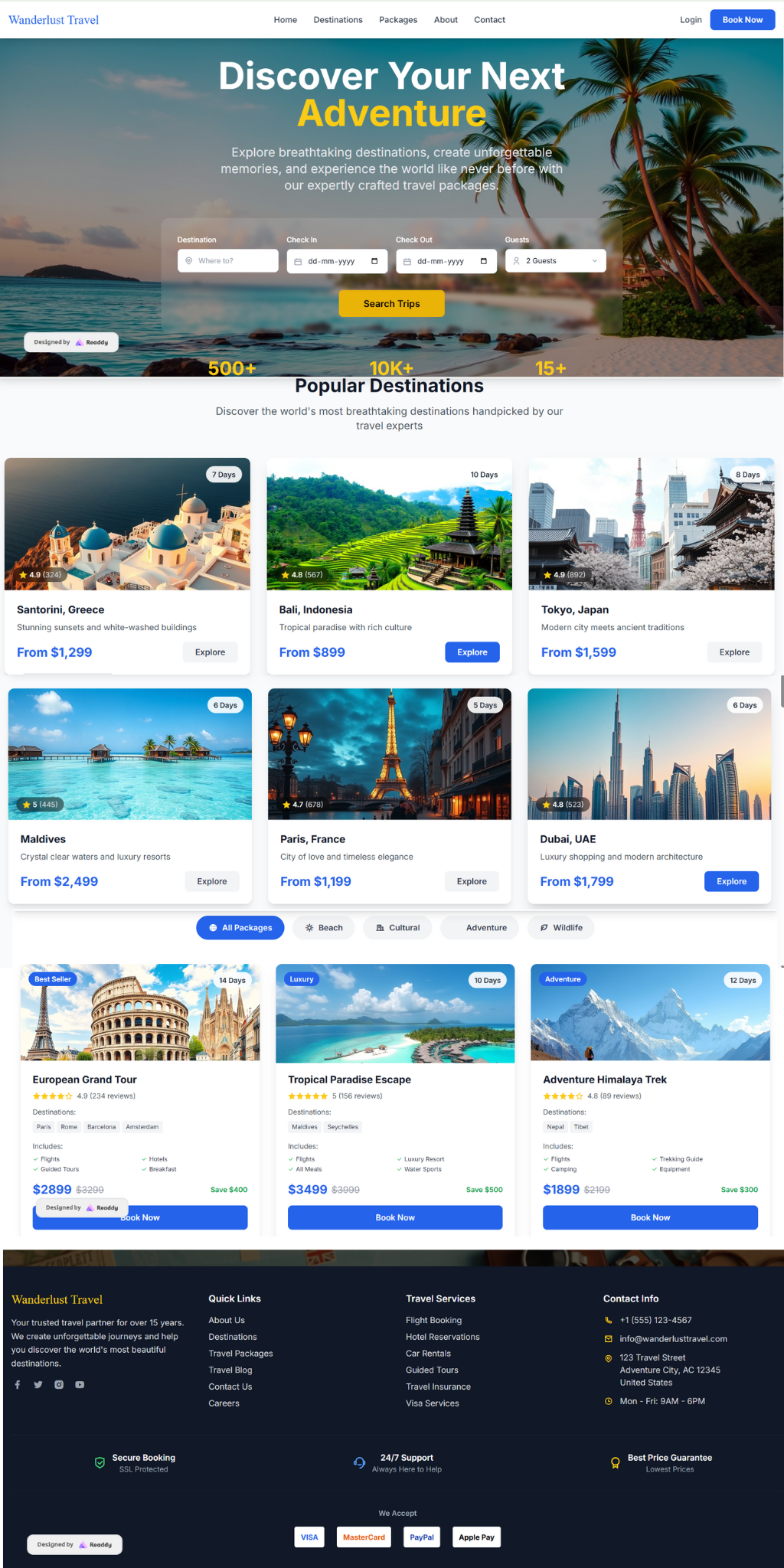Open Packages in the top navigation
784x1568 pixels.
[398, 20]
